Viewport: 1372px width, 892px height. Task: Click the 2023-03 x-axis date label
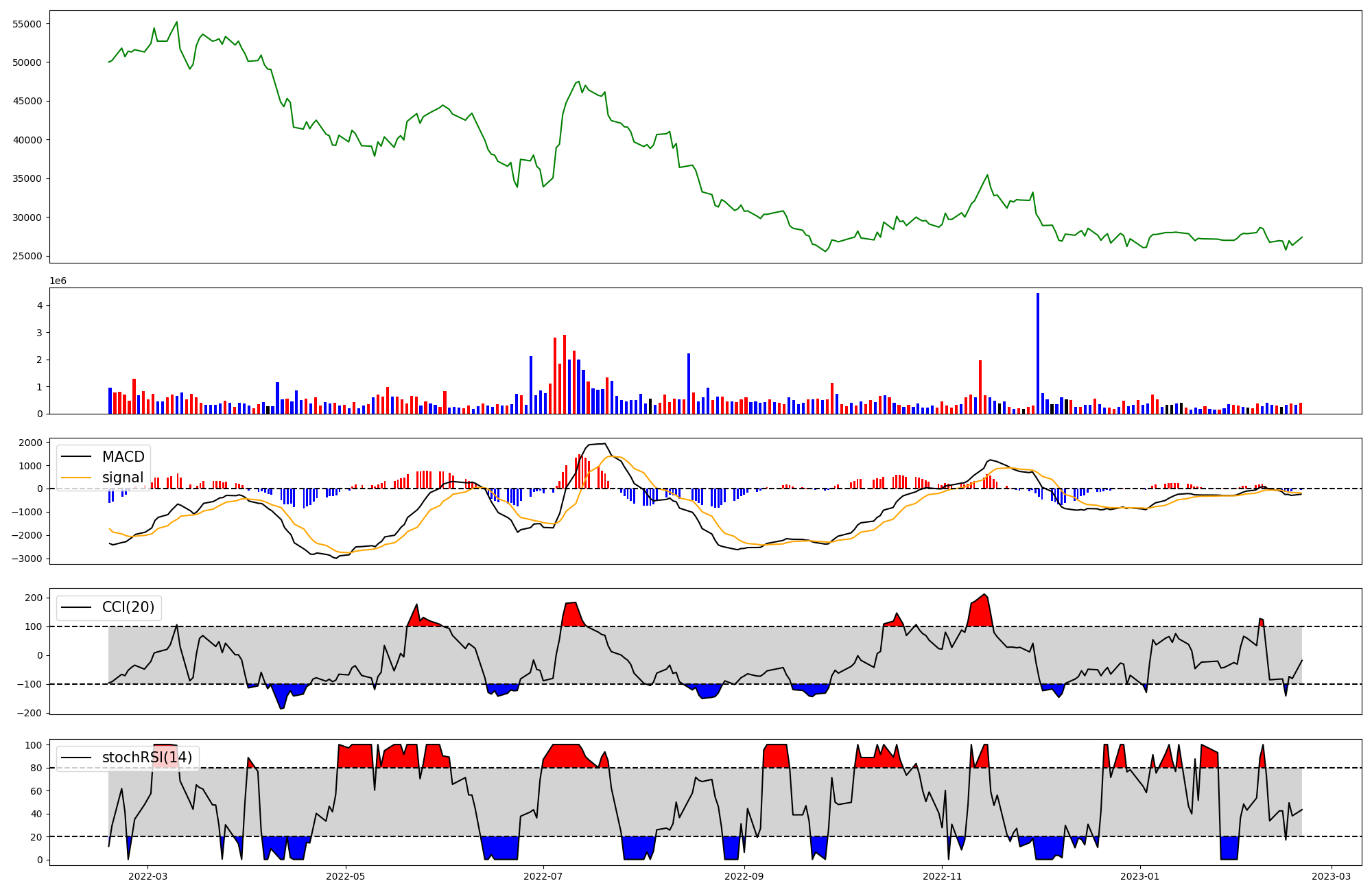point(1332,876)
